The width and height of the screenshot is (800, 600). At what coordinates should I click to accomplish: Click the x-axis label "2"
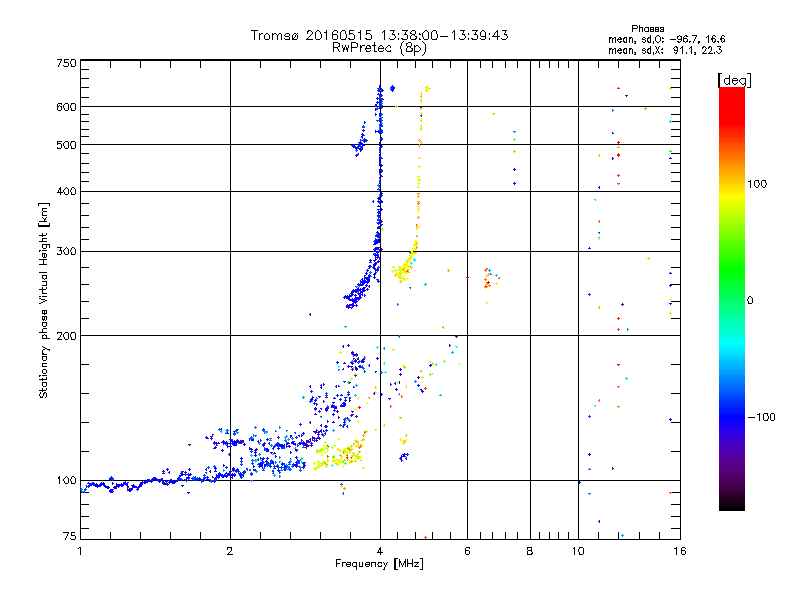tap(230, 551)
